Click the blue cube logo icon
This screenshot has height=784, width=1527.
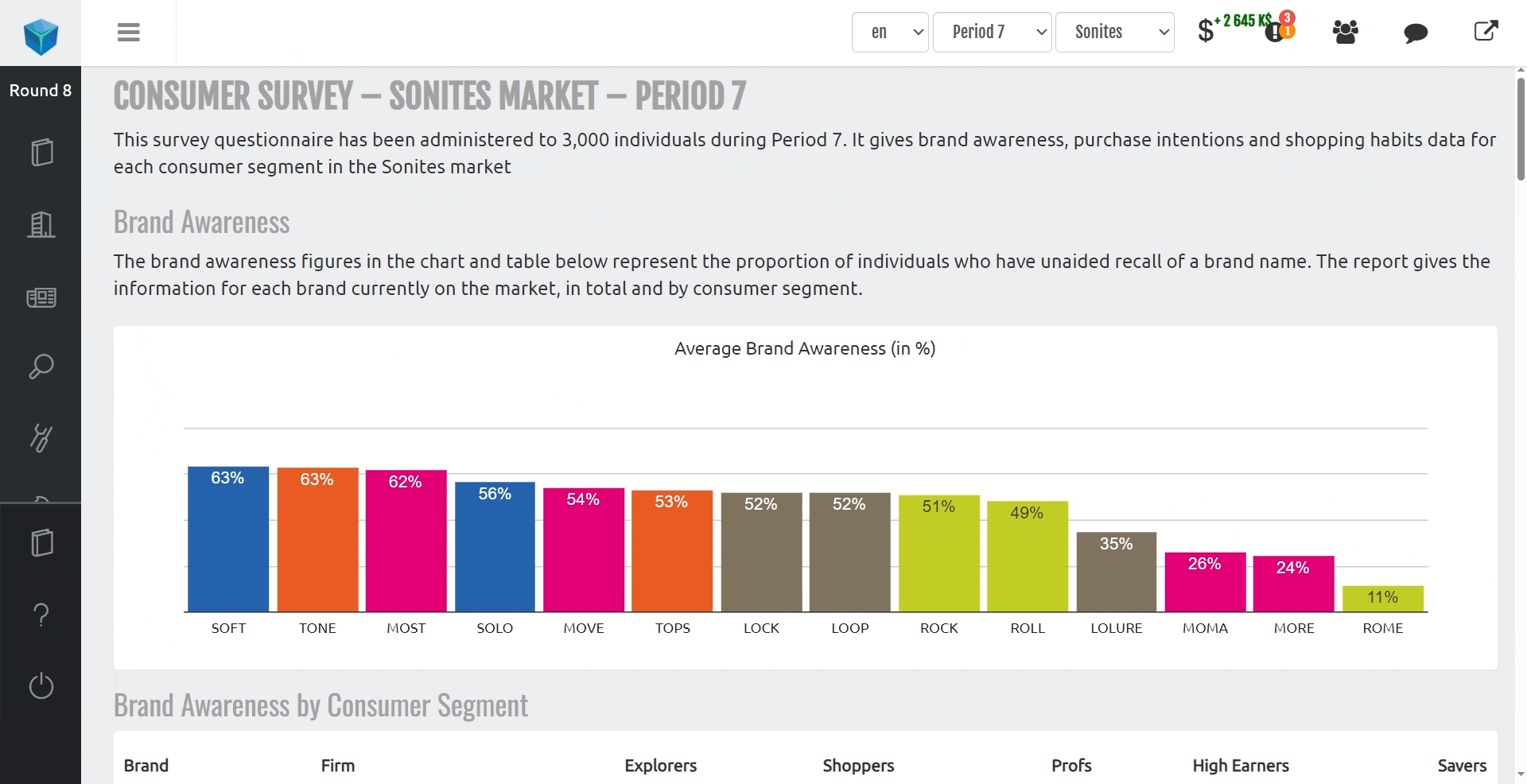pyautogui.click(x=41, y=36)
